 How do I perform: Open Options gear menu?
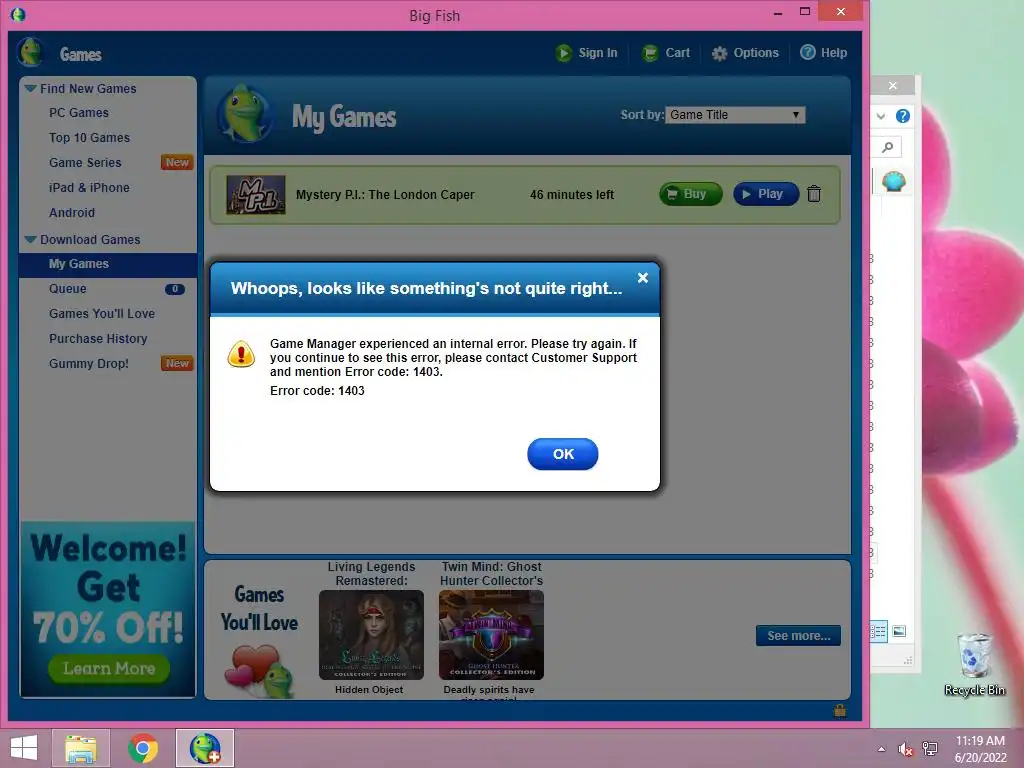coord(745,53)
